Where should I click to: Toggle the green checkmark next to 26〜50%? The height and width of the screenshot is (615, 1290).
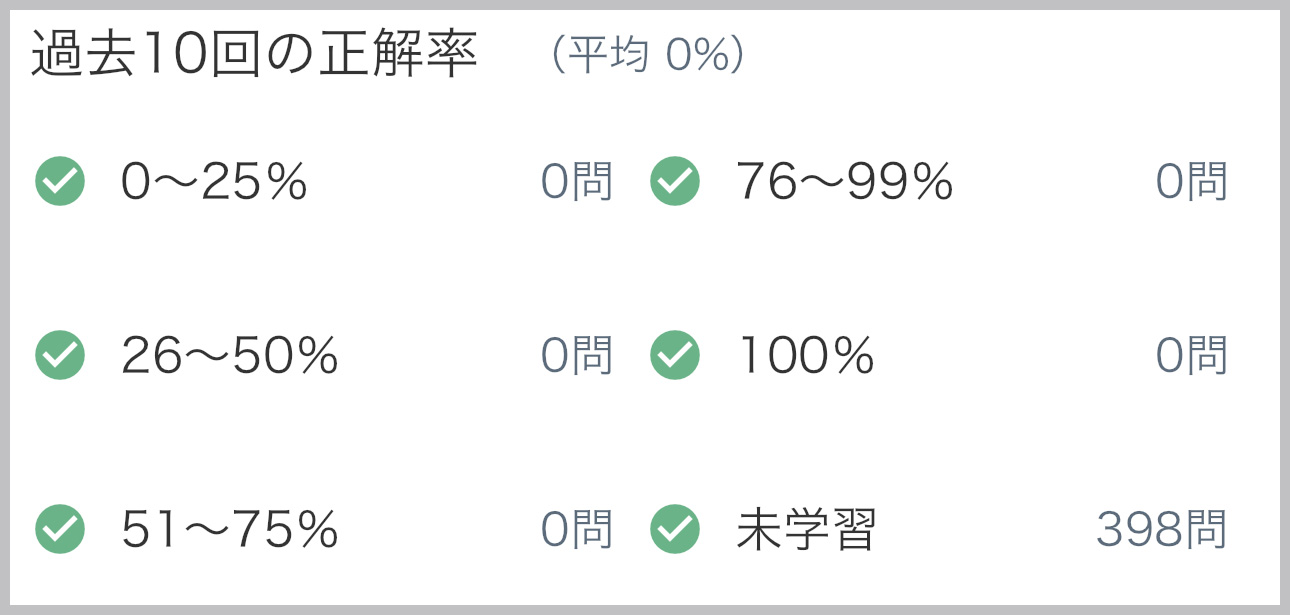60,356
